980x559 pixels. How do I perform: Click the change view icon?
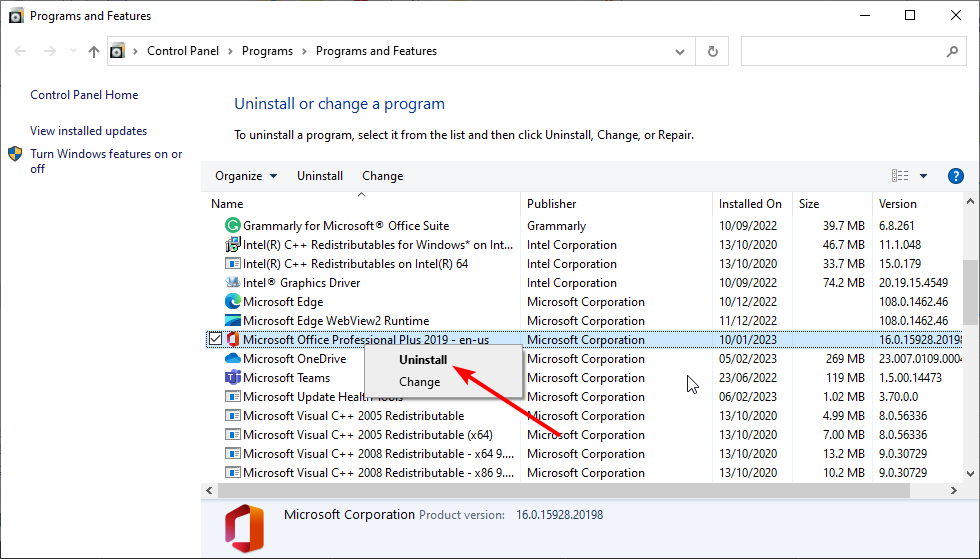click(900, 176)
